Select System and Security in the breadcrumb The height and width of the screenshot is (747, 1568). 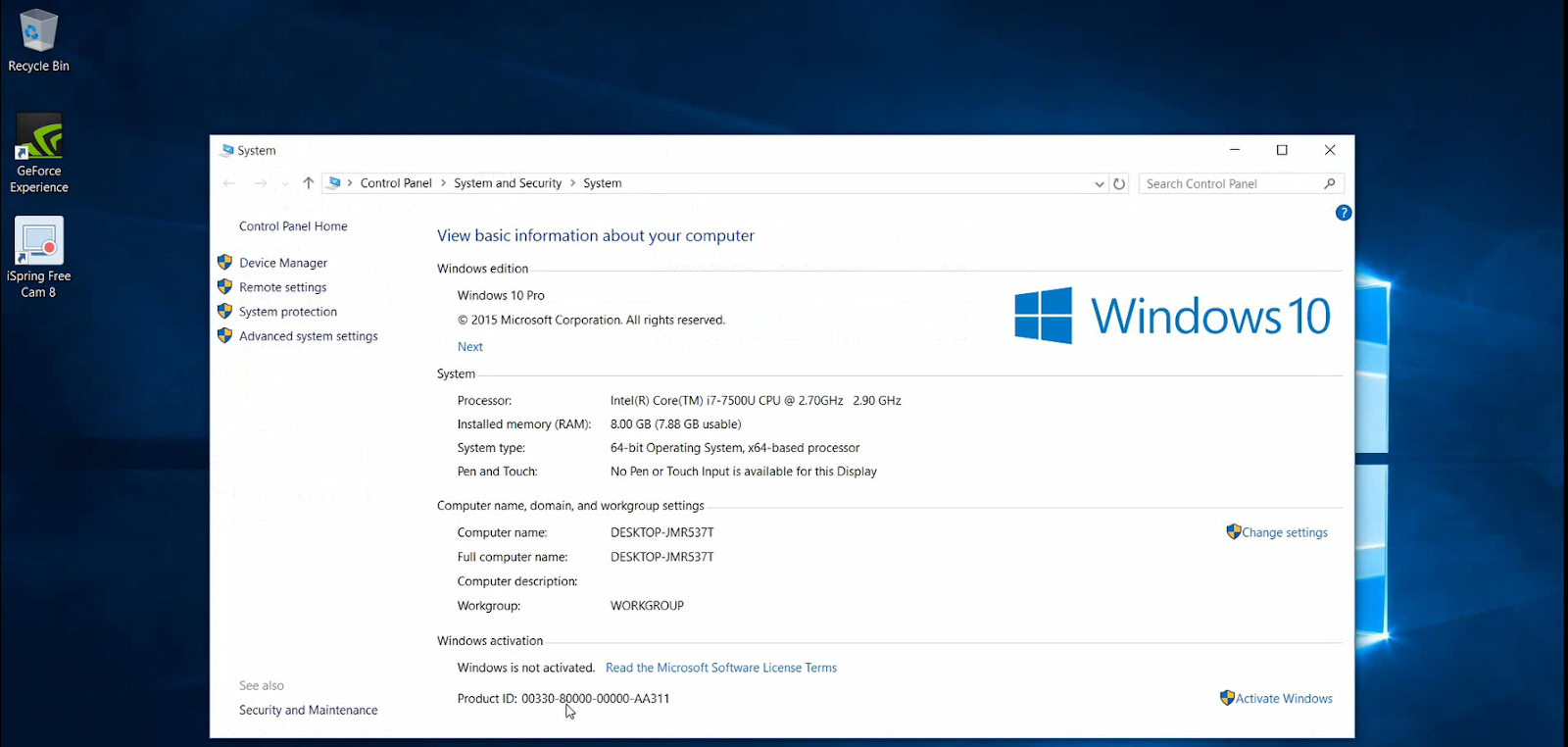coord(508,183)
